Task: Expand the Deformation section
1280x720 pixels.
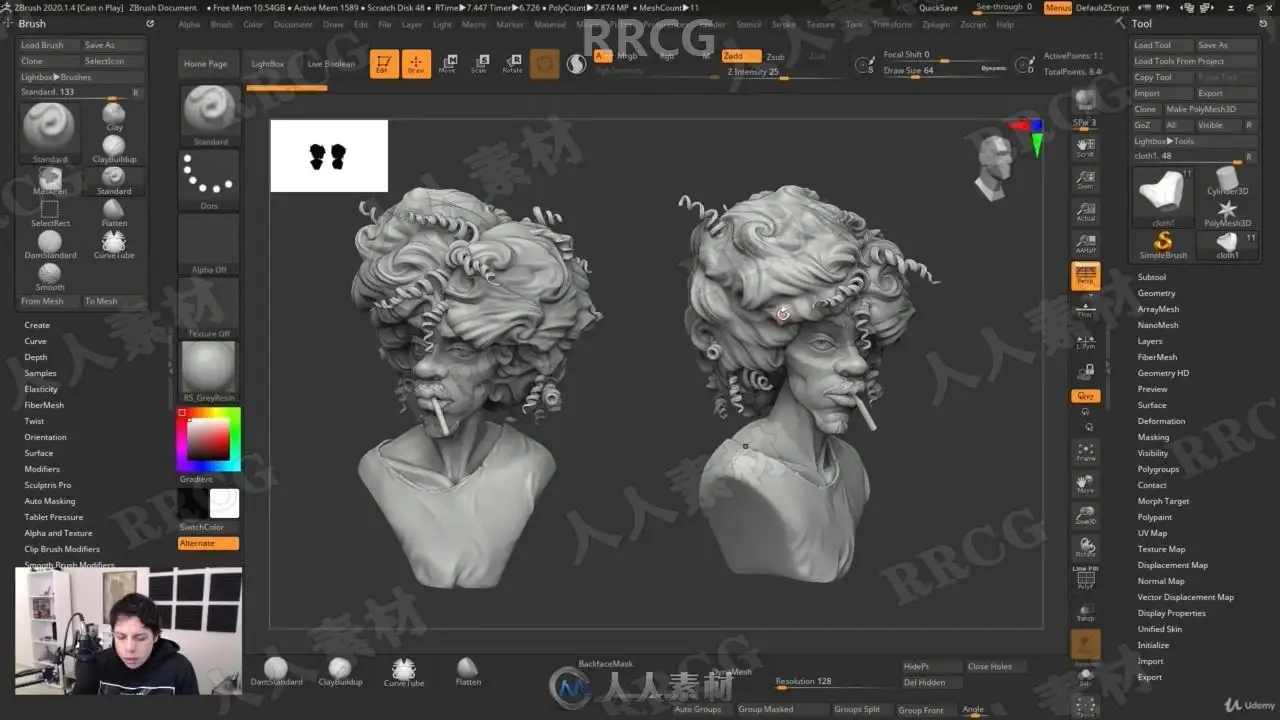Action: point(1161,421)
